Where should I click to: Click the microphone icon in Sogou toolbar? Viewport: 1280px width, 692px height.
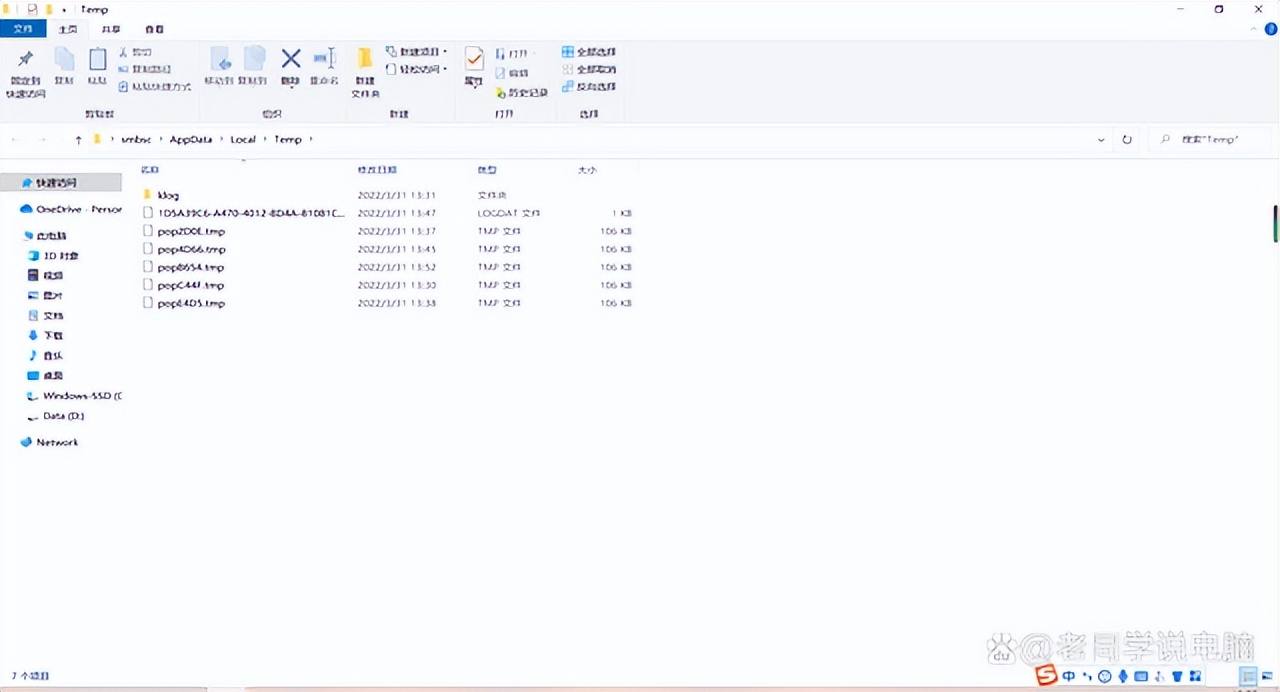[x=1123, y=677]
